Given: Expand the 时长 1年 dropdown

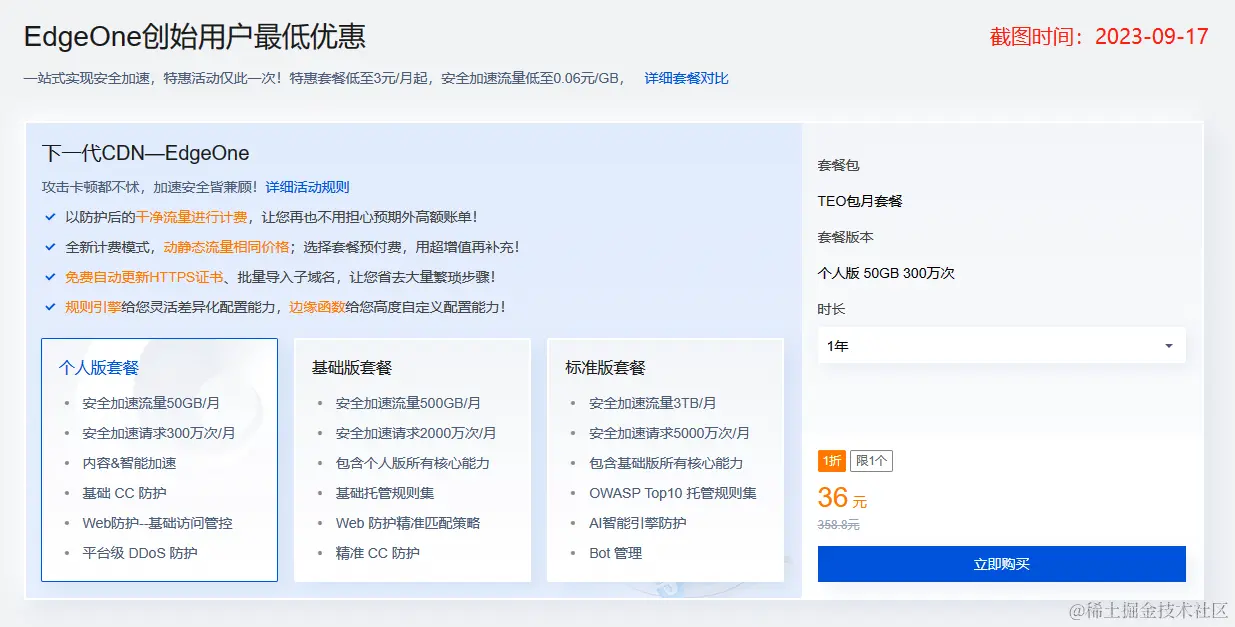Looking at the screenshot, I should click(1001, 345).
